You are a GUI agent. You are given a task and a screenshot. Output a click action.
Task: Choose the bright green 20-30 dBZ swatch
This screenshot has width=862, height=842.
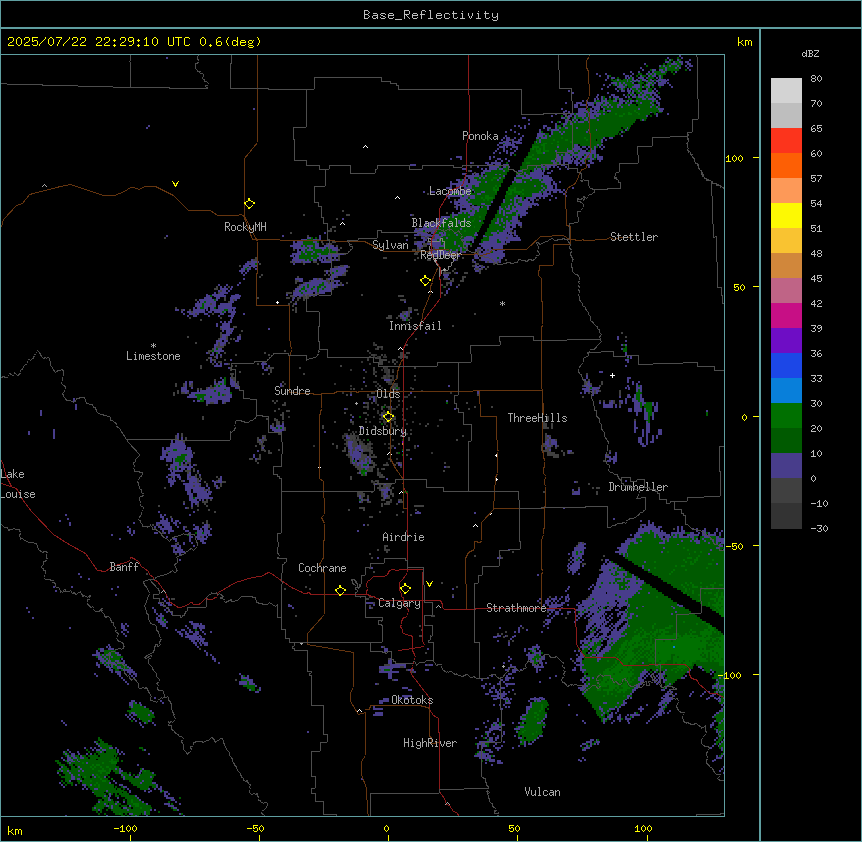pos(786,416)
